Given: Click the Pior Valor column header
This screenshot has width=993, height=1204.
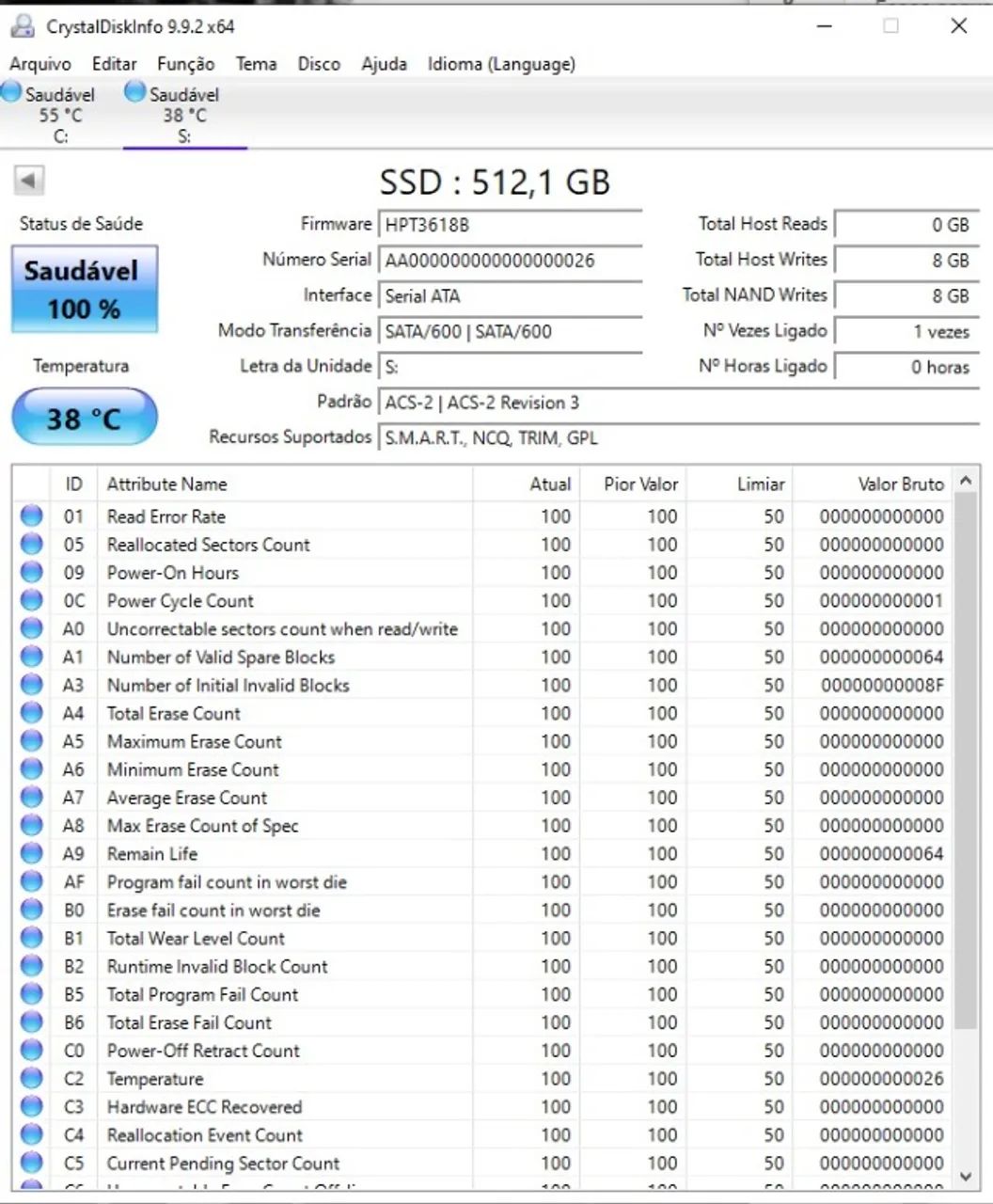Looking at the screenshot, I should tap(632, 483).
